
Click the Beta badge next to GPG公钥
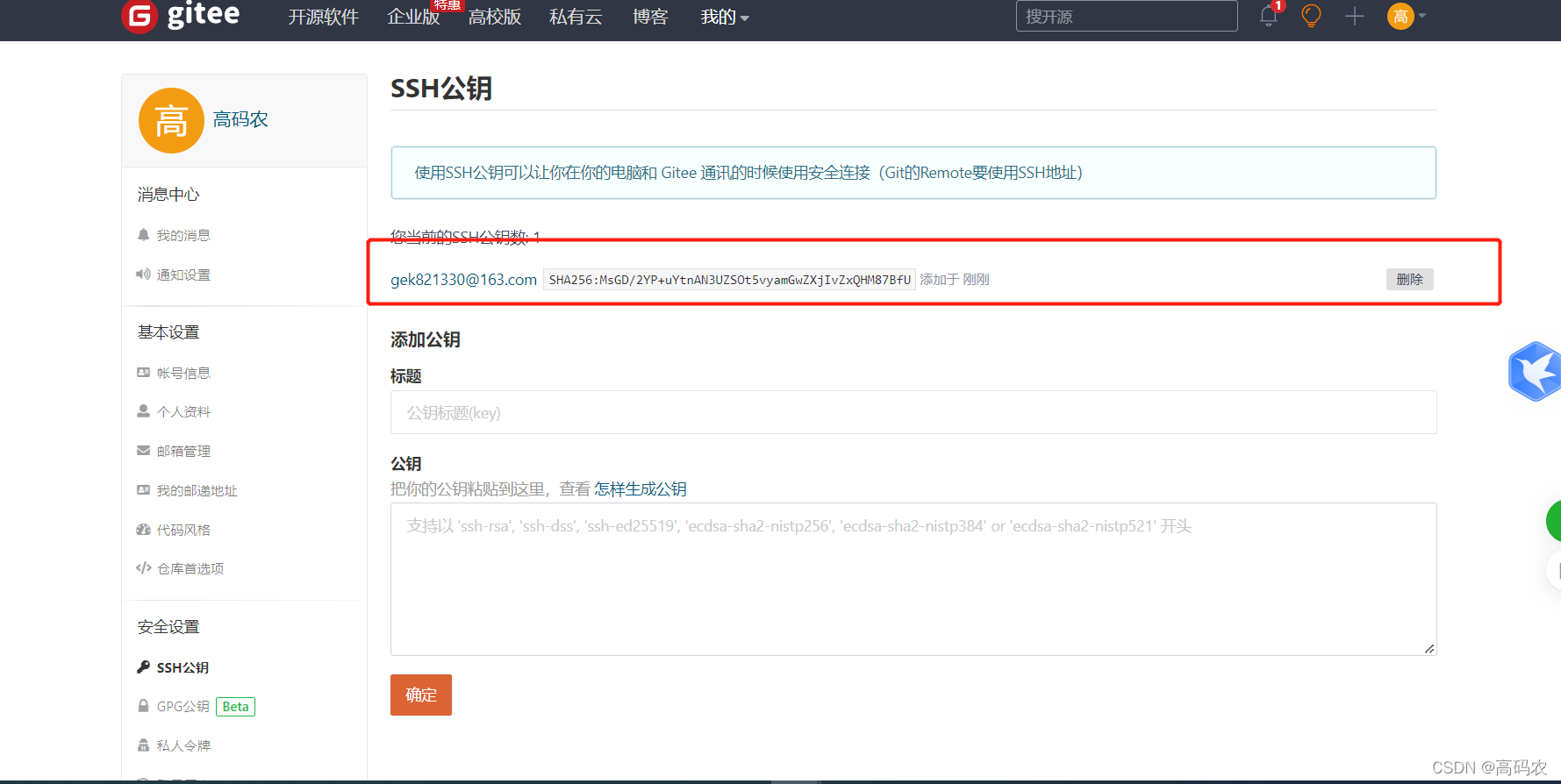pos(235,707)
